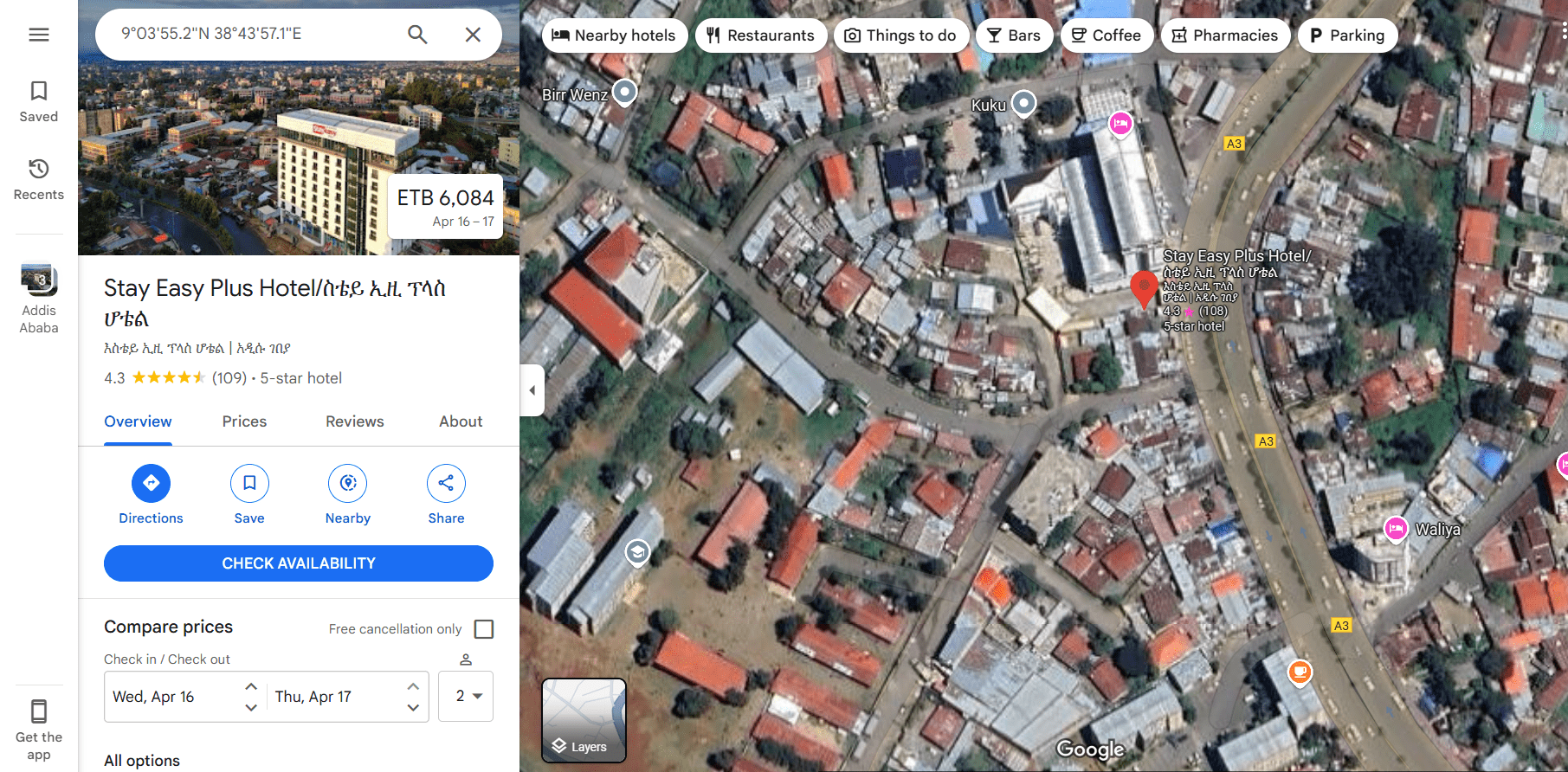The image size is (1568, 772).
Task: Switch to the Prices tab
Action: [244, 421]
